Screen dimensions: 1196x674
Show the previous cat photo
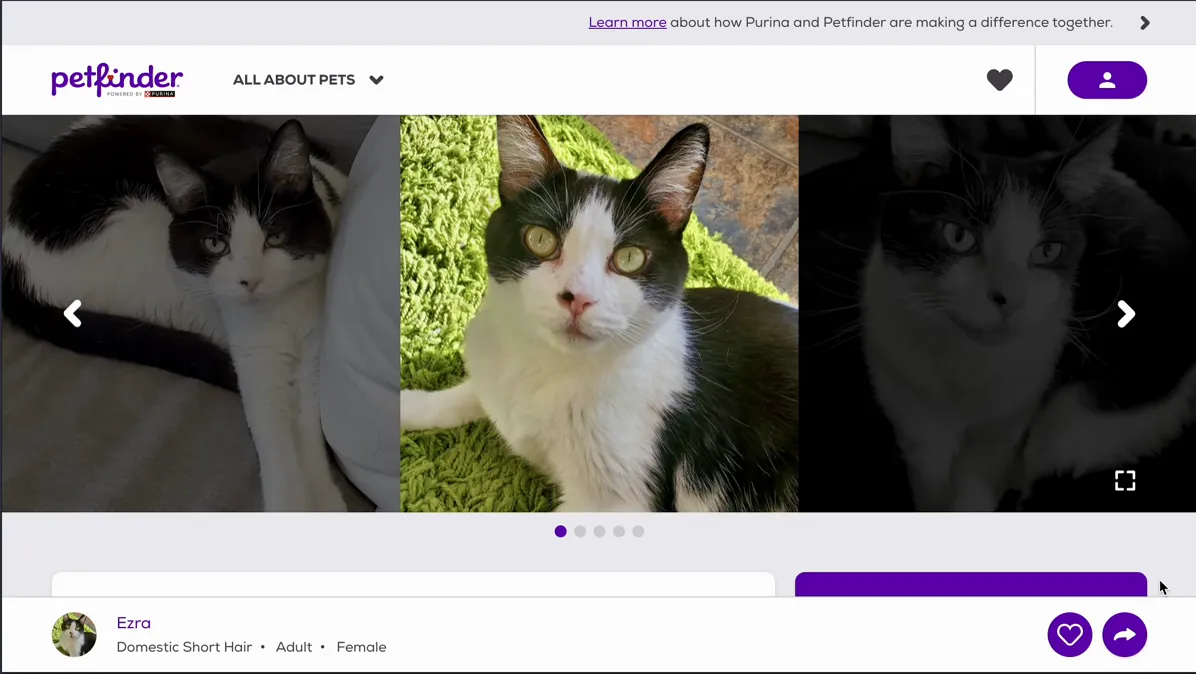(73, 314)
